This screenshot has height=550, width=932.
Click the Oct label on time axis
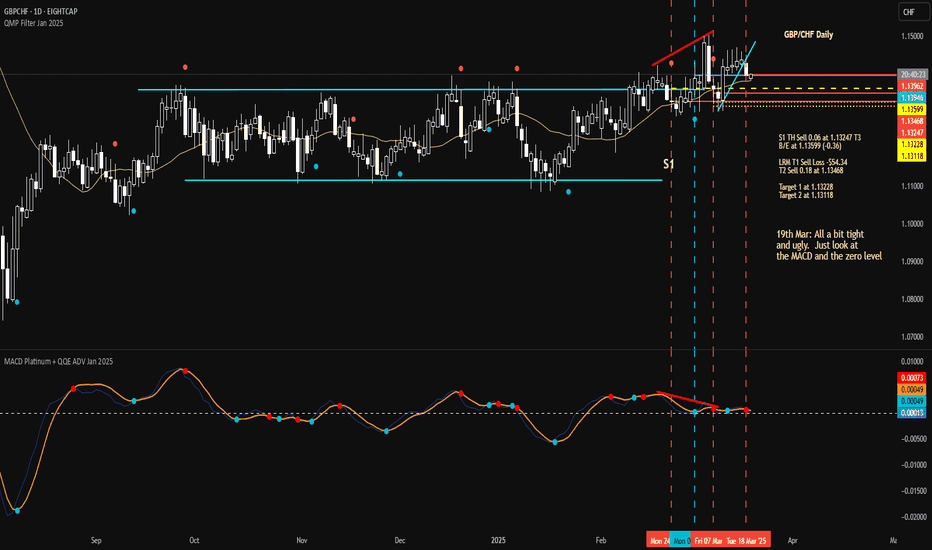point(194,540)
